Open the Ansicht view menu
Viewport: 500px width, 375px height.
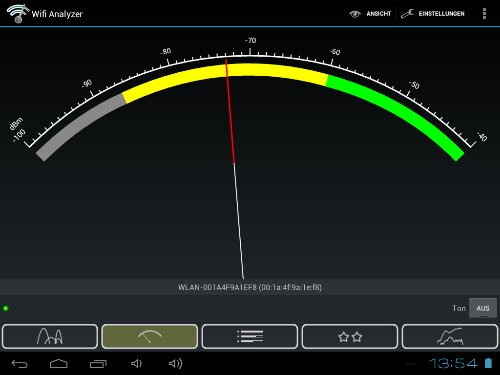370,14
